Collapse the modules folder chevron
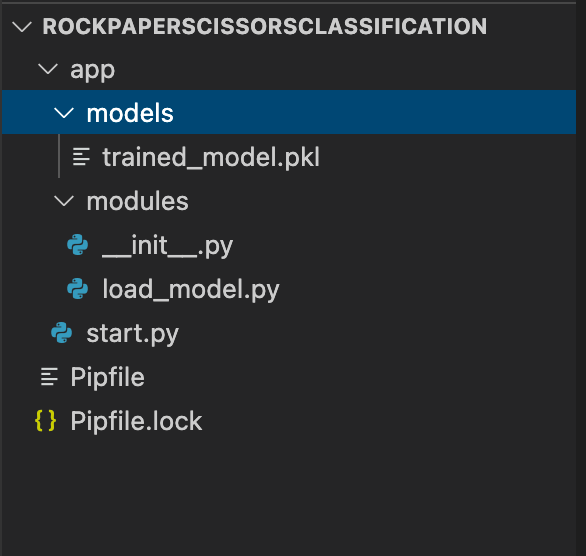This screenshot has width=586, height=556. pyautogui.click(x=64, y=201)
